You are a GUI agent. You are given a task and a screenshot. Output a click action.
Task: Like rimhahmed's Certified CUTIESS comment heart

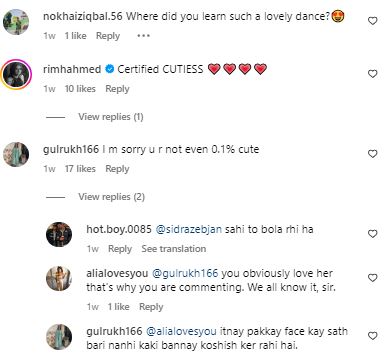point(372,74)
